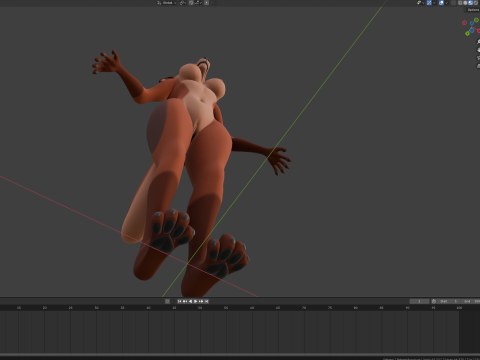Jump to next keyframe
The width and height of the screenshot is (480, 360).
point(201,301)
